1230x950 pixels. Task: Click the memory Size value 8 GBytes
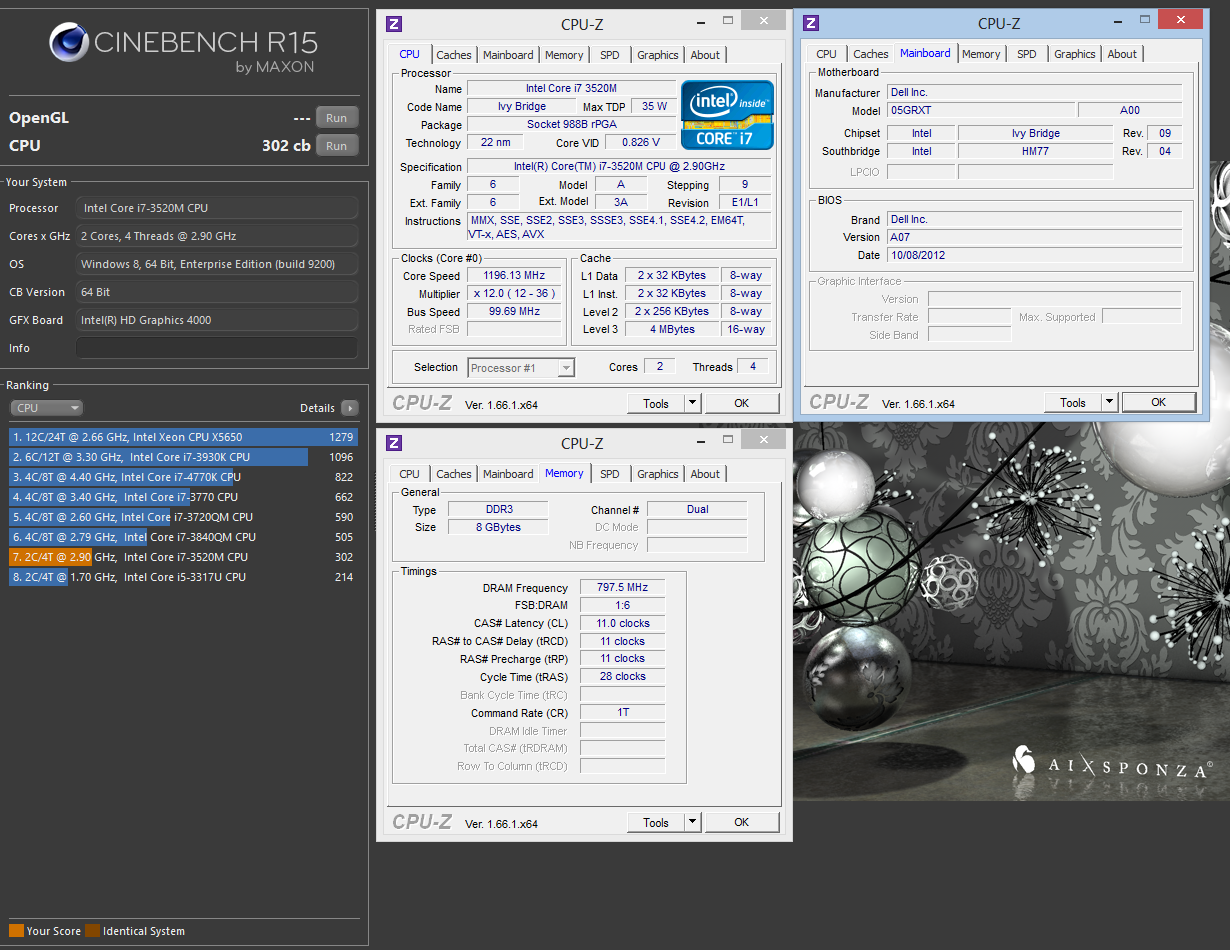coord(497,527)
